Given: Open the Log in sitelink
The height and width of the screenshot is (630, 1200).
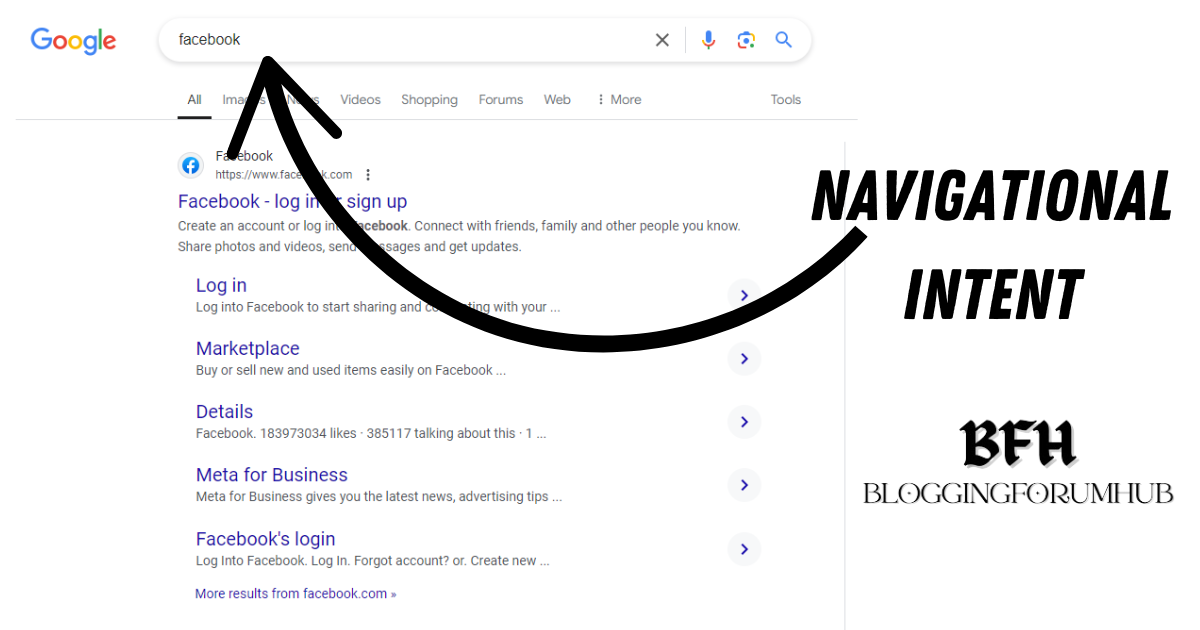Looking at the screenshot, I should 221,285.
